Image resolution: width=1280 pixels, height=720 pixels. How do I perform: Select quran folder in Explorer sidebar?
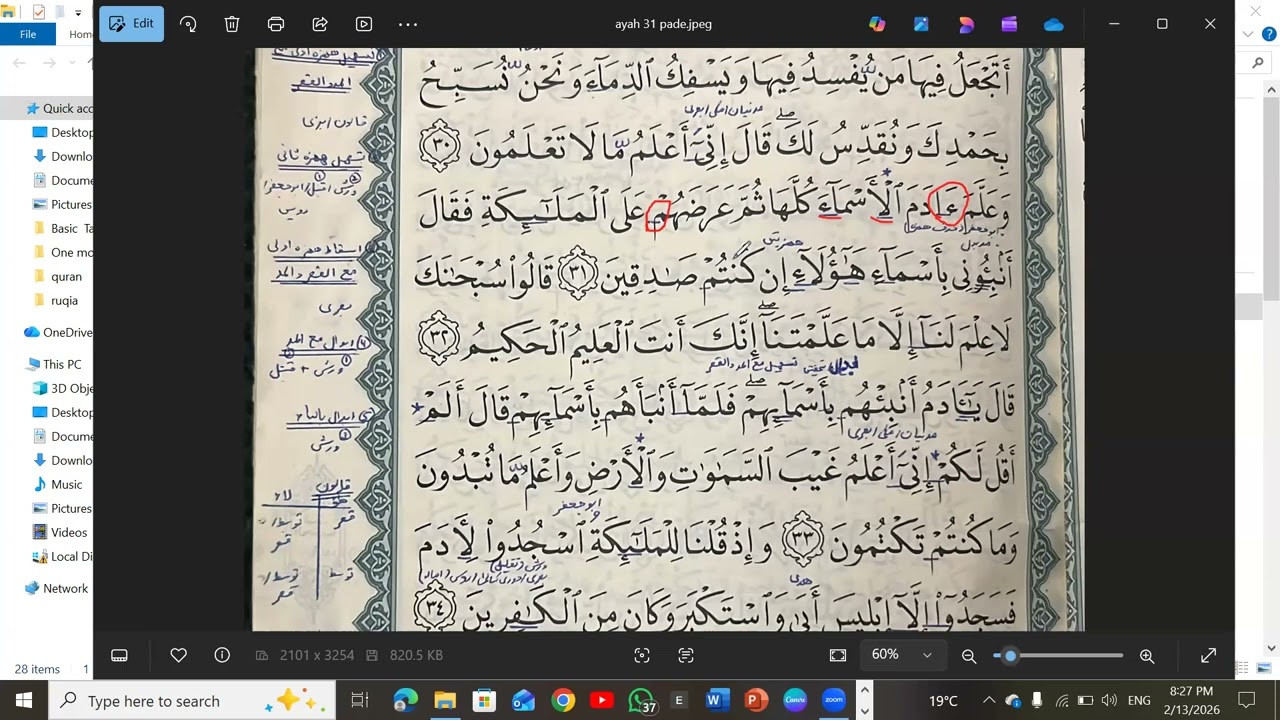click(66, 276)
